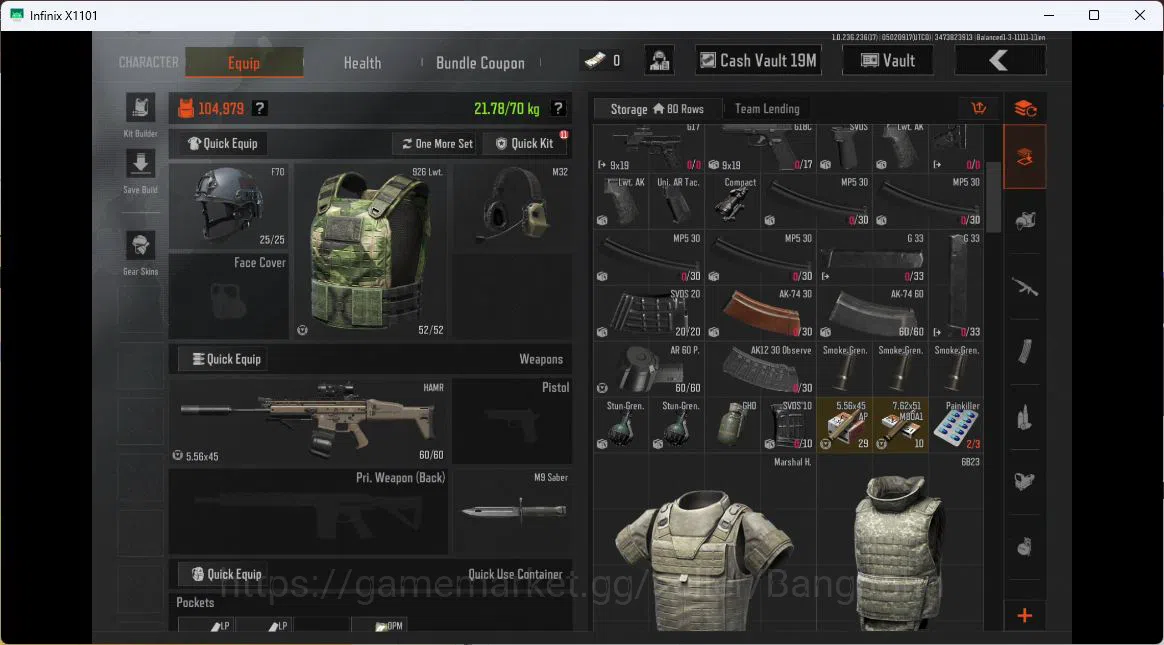This screenshot has height=645, width=1164.
Task: Click the question mark beside 104,979
Action: 259,108
